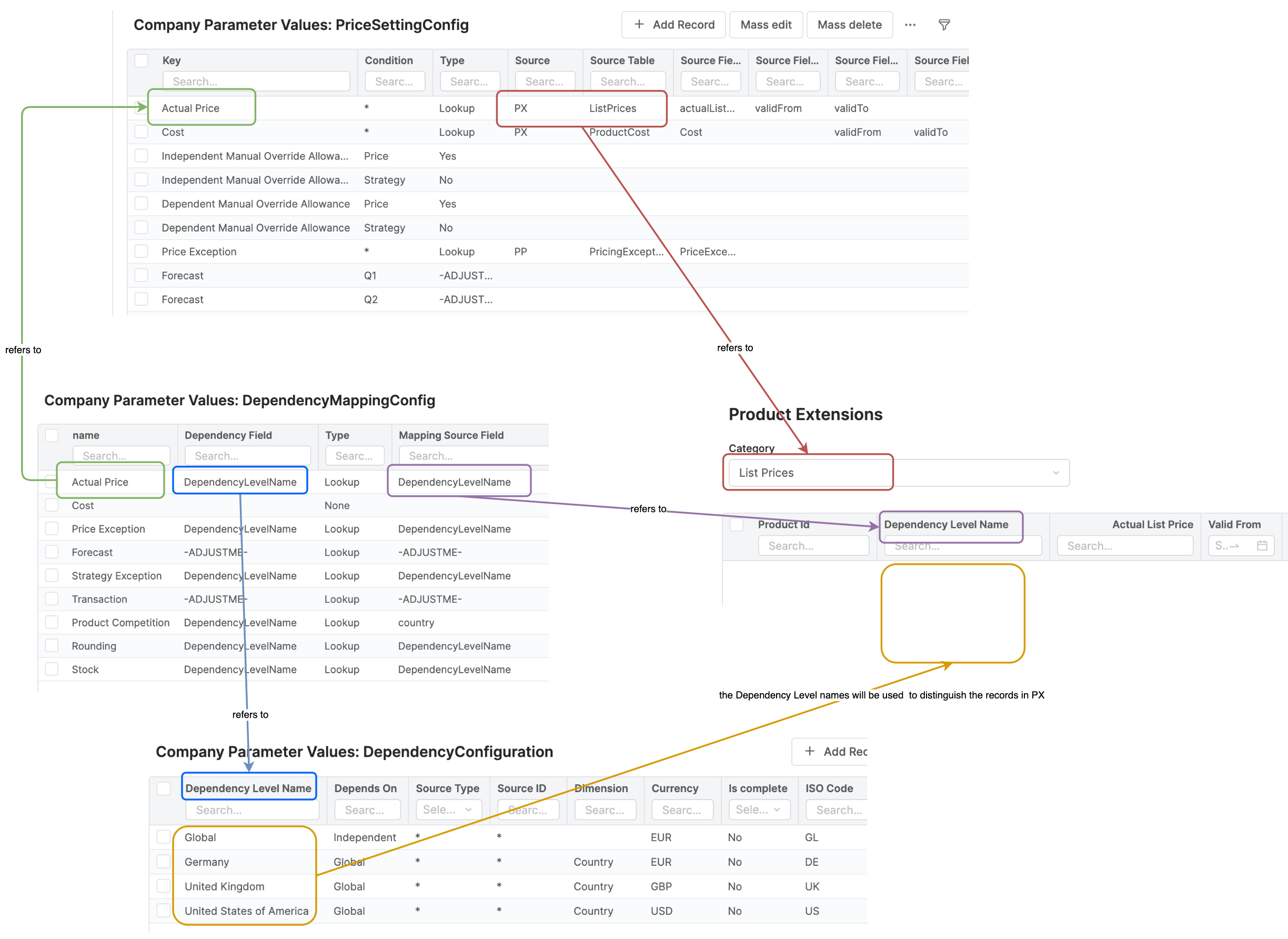Toggle the Price Exception checkbox in DependencyMappingConfig
1288x939 pixels.
(x=52, y=528)
